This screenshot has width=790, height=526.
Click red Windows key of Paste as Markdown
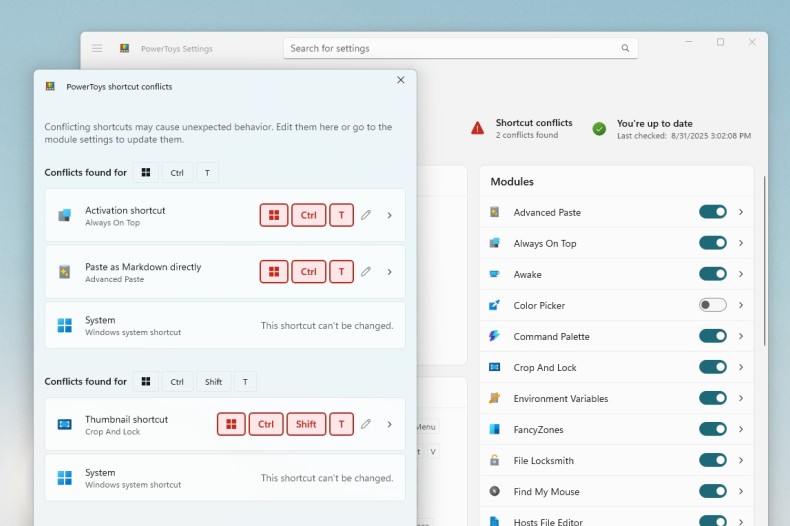coord(274,272)
